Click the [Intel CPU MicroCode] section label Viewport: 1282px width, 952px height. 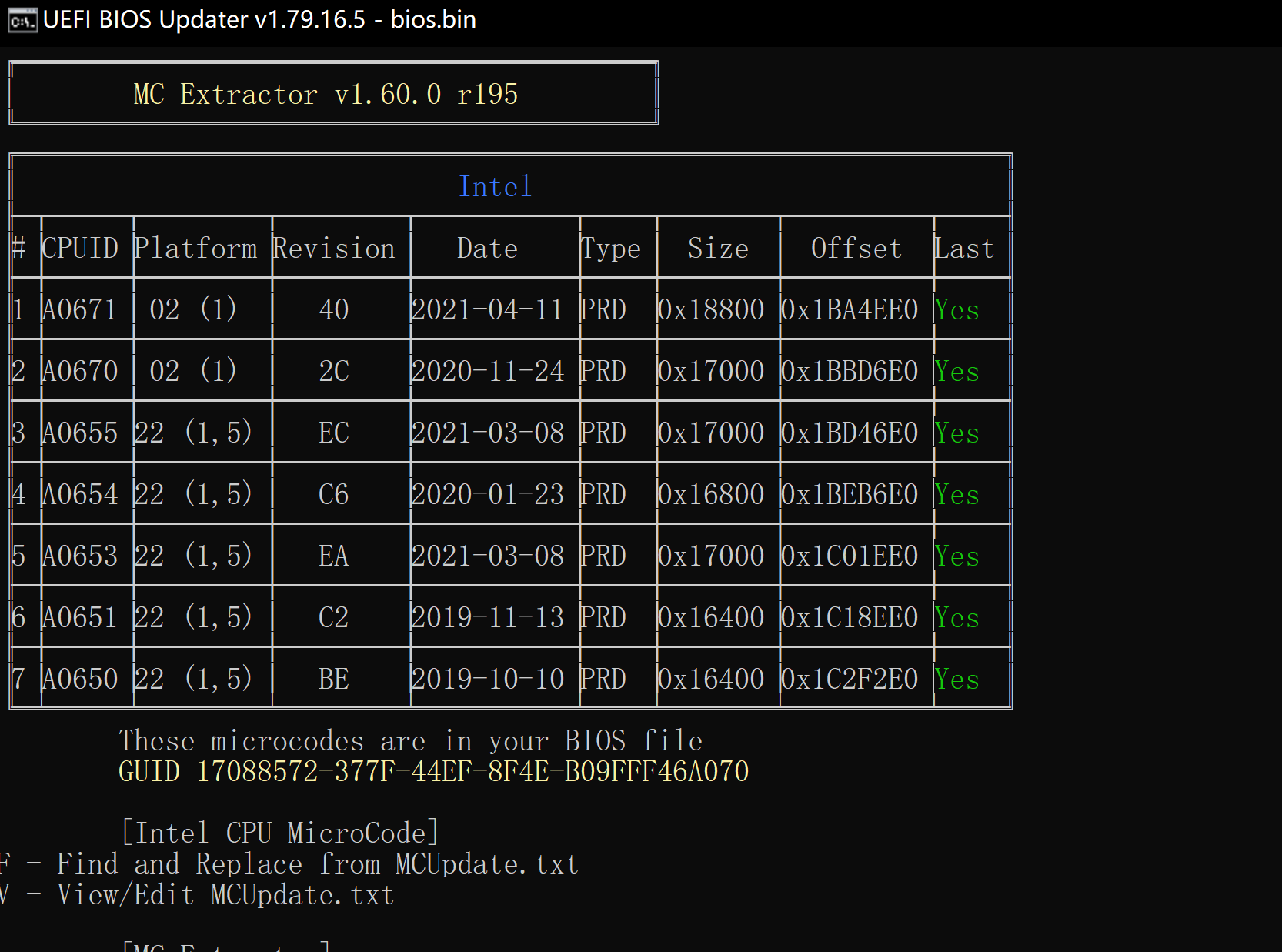280,833
